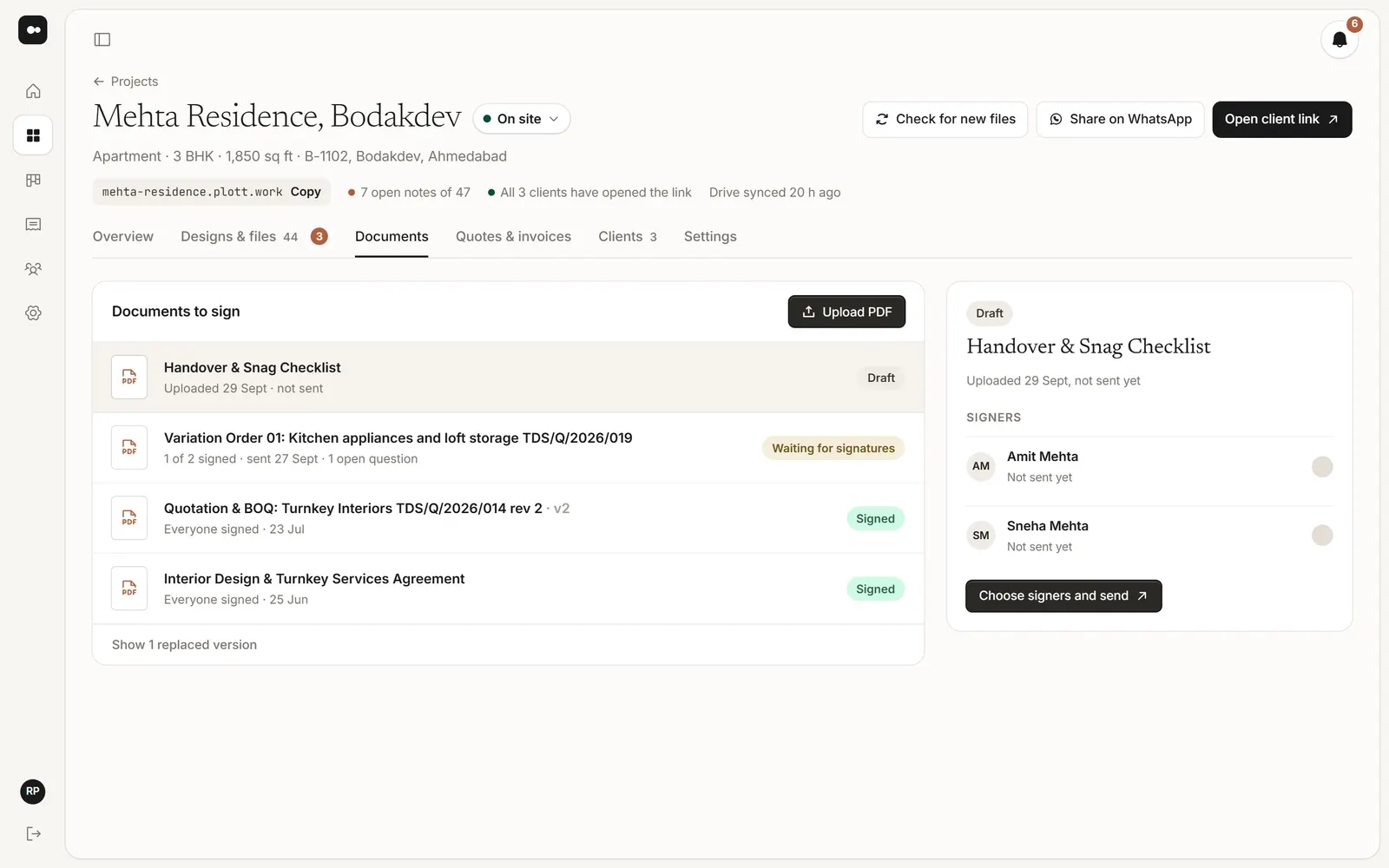Toggle signer status circle for Sneha Mehta

(x=1322, y=536)
